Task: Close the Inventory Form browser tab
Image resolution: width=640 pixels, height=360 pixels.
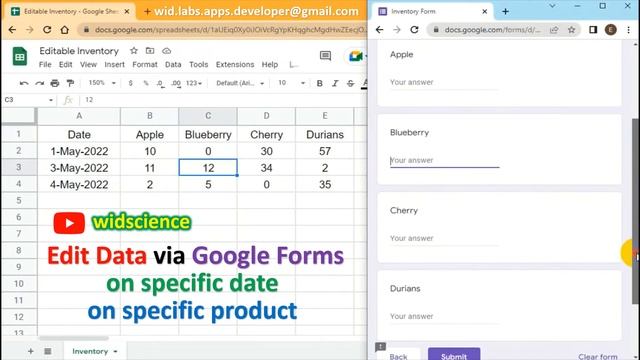Action: tap(484, 11)
